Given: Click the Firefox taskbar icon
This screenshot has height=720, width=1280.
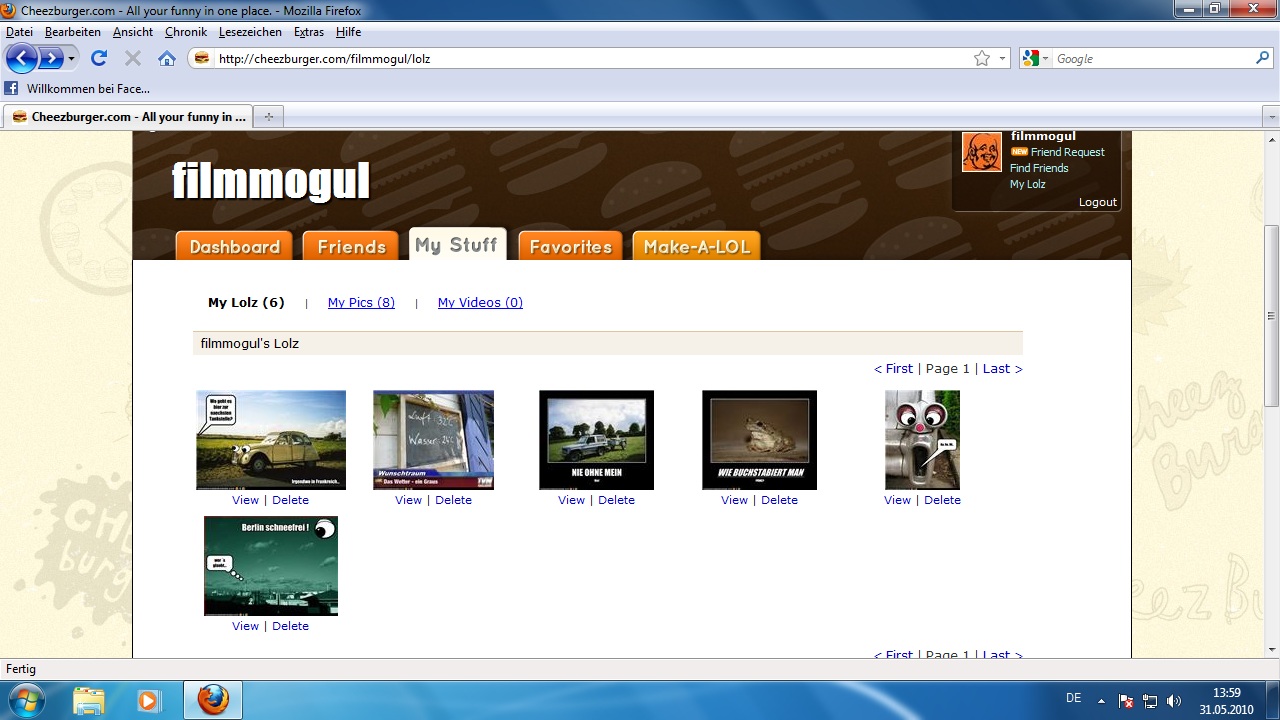Looking at the screenshot, I should [x=212, y=700].
